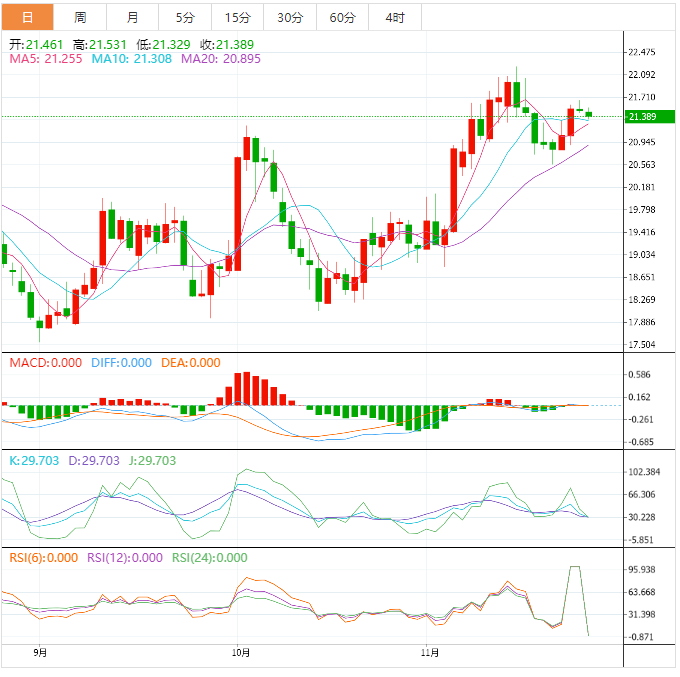Open the 15分 interval tab
680x677 pixels.
point(238,17)
